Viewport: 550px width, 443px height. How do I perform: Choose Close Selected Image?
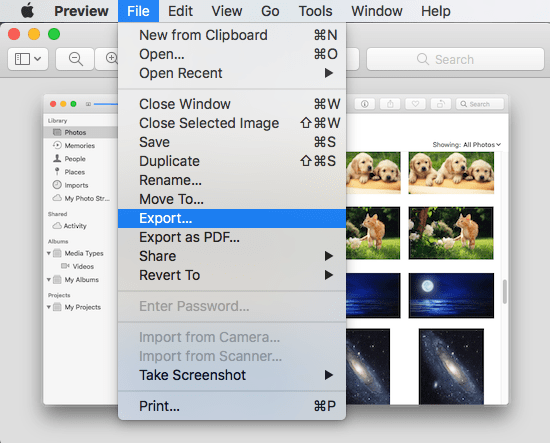coord(232,123)
